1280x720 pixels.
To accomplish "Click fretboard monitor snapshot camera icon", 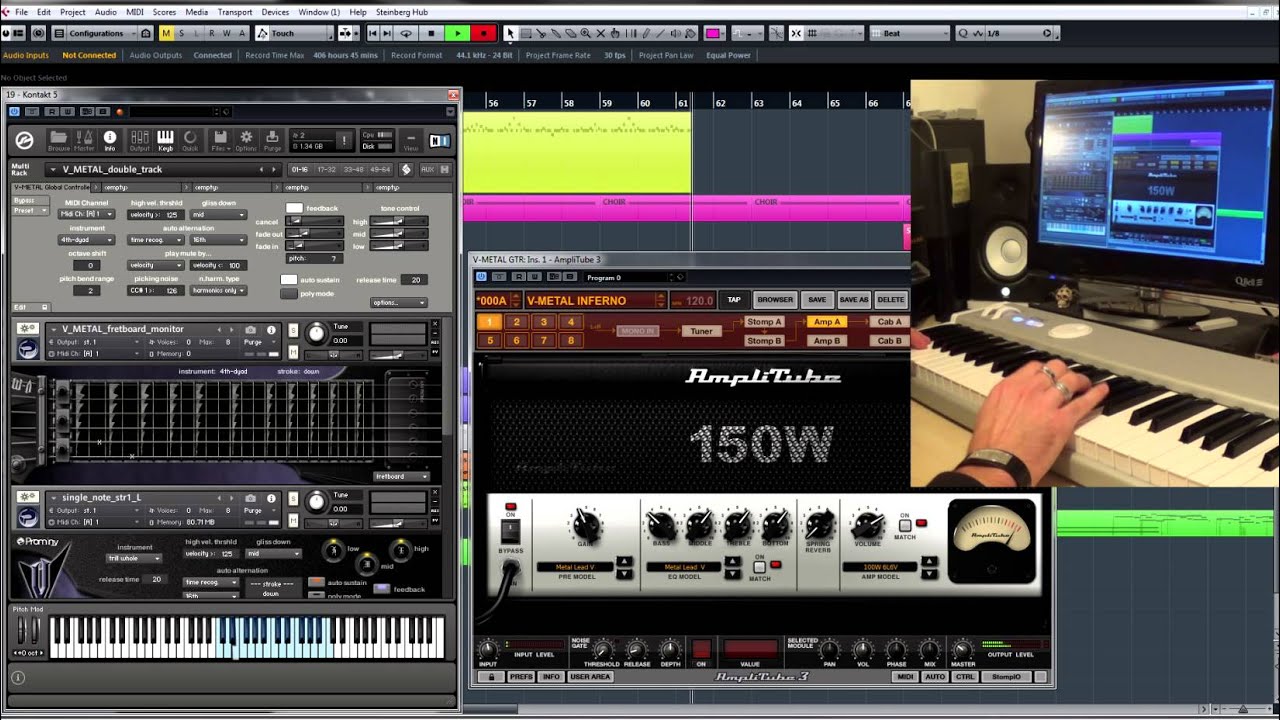I will [x=250, y=329].
